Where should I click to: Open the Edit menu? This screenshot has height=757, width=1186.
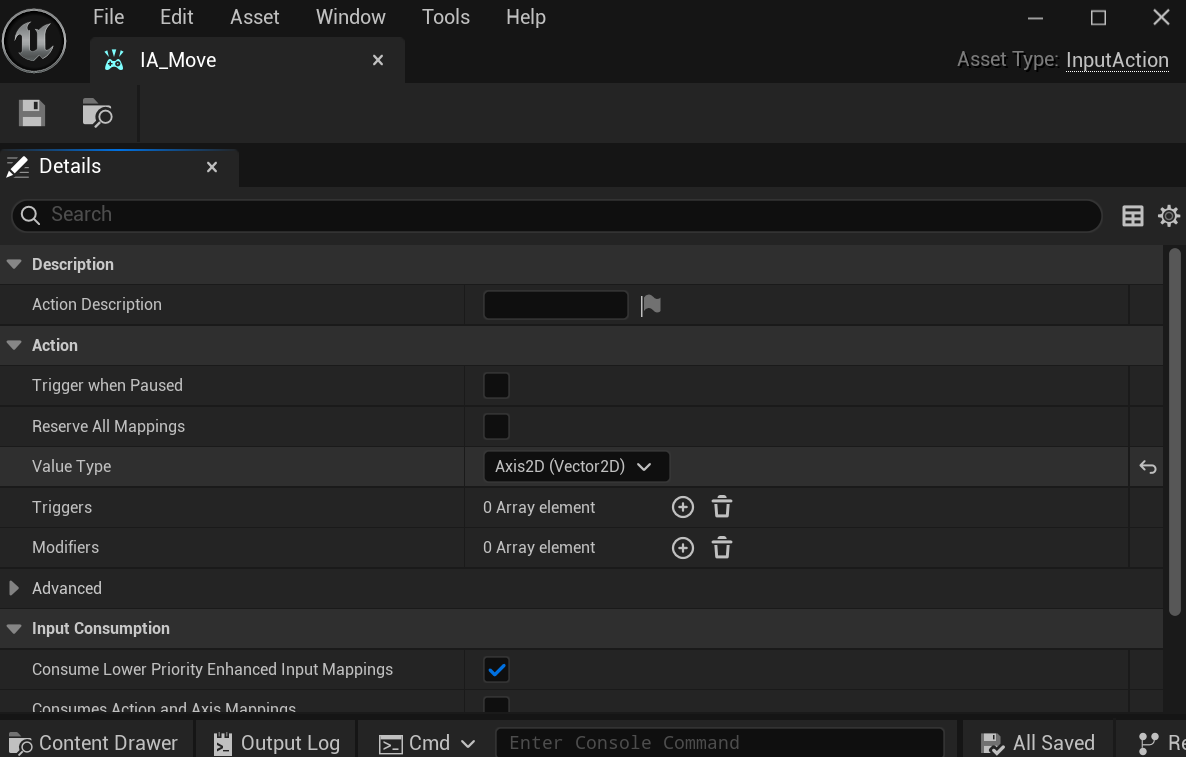tap(176, 17)
